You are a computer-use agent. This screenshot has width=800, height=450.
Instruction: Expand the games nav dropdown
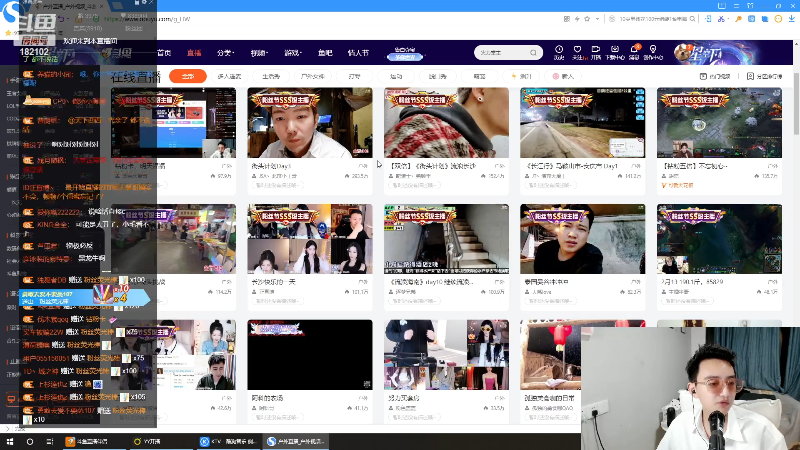pyautogui.click(x=293, y=53)
